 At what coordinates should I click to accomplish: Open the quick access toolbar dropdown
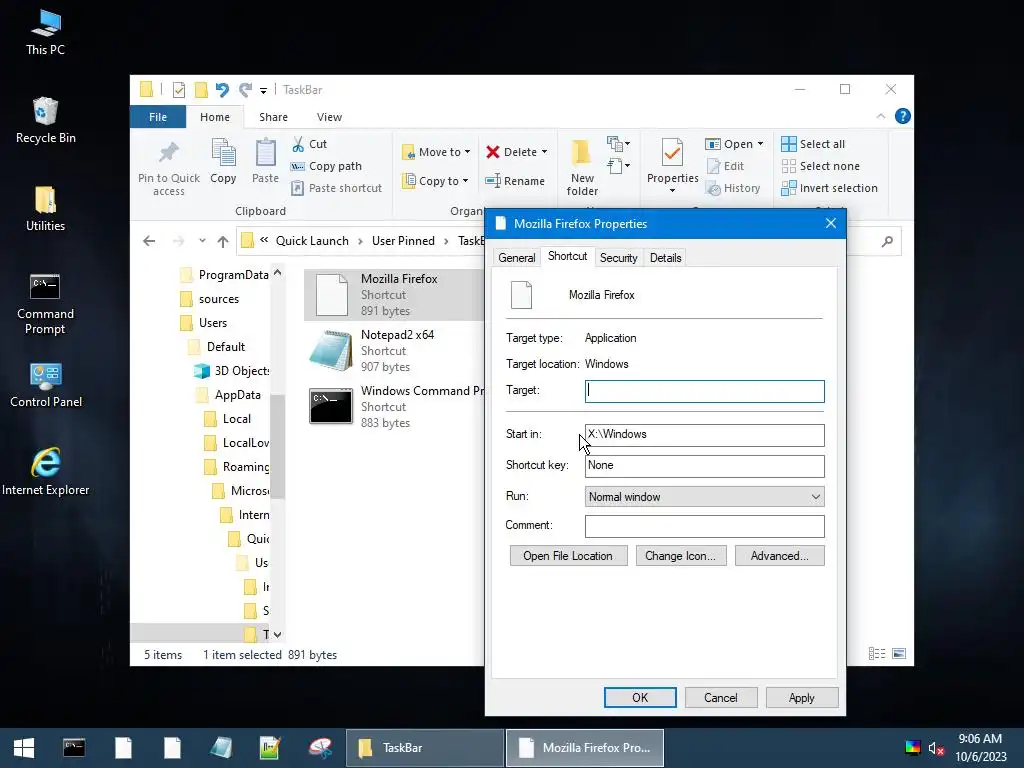click(263, 91)
